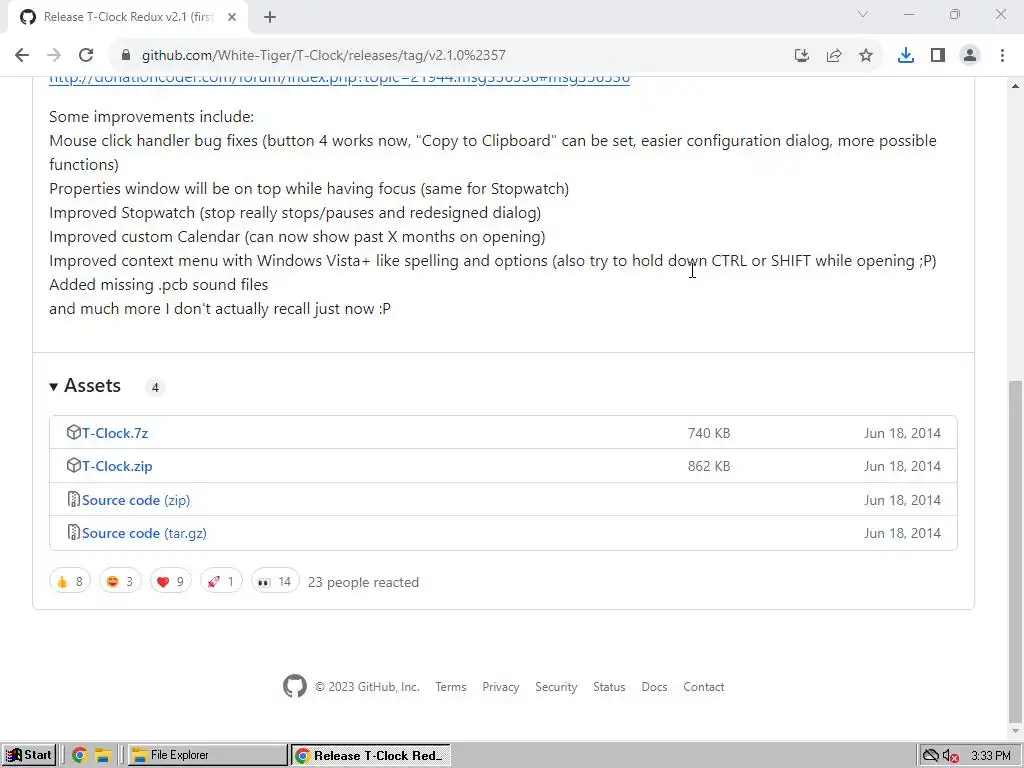
Task: Click the GitHub logo in the footer
Action: click(x=295, y=686)
